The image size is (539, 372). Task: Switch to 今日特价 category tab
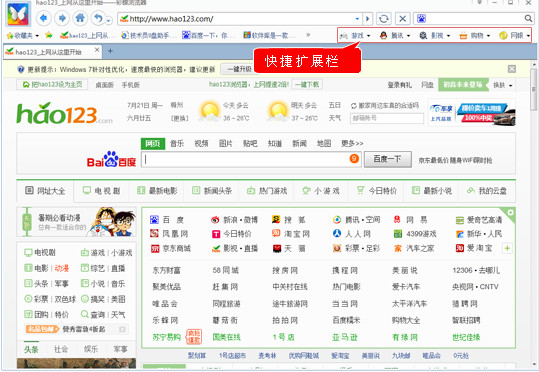click(x=377, y=191)
